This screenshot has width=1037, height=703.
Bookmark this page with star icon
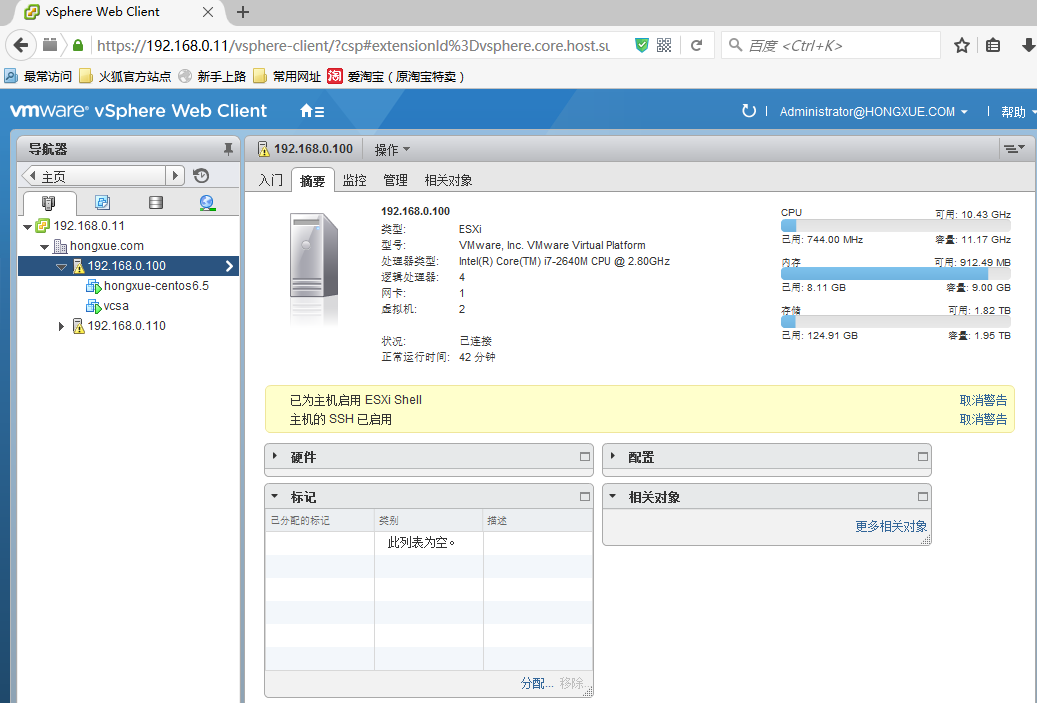click(x=962, y=45)
